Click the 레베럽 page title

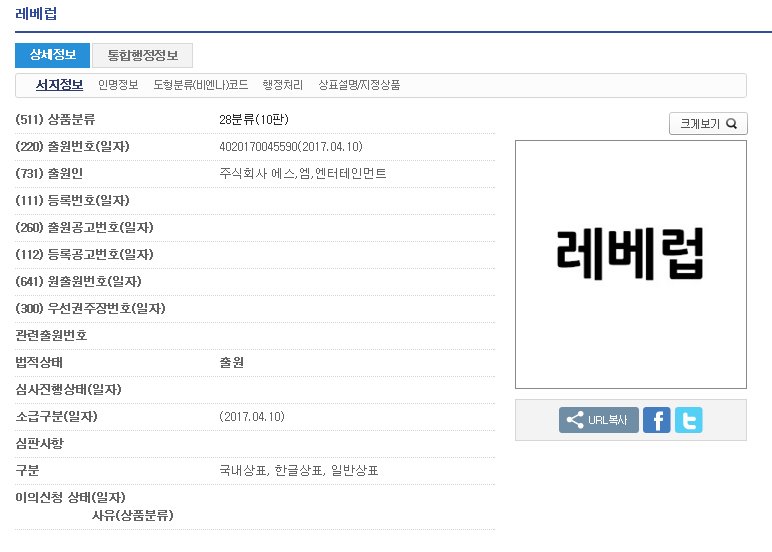tap(36, 13)
